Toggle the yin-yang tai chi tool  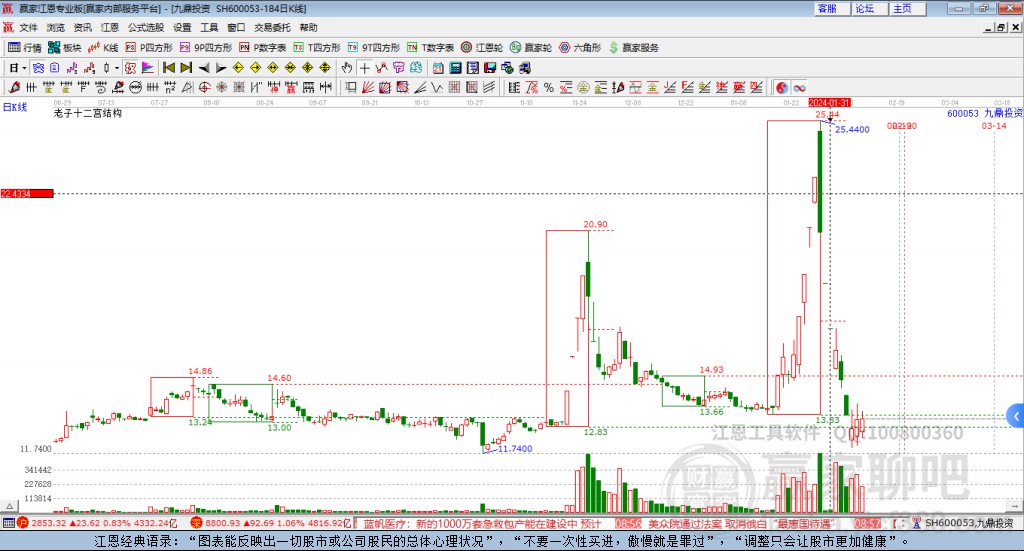[x=782, y=87]
